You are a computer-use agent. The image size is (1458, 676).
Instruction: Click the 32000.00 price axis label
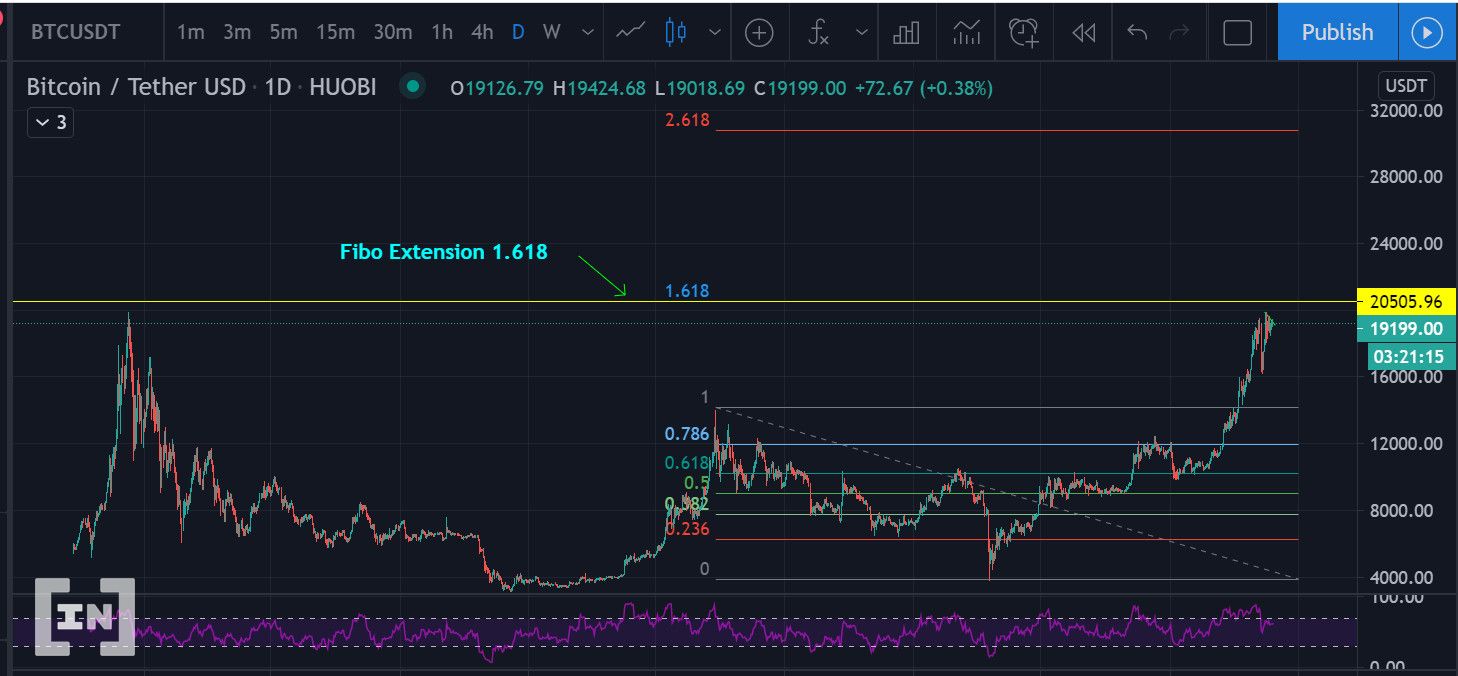pos(1406,111)
